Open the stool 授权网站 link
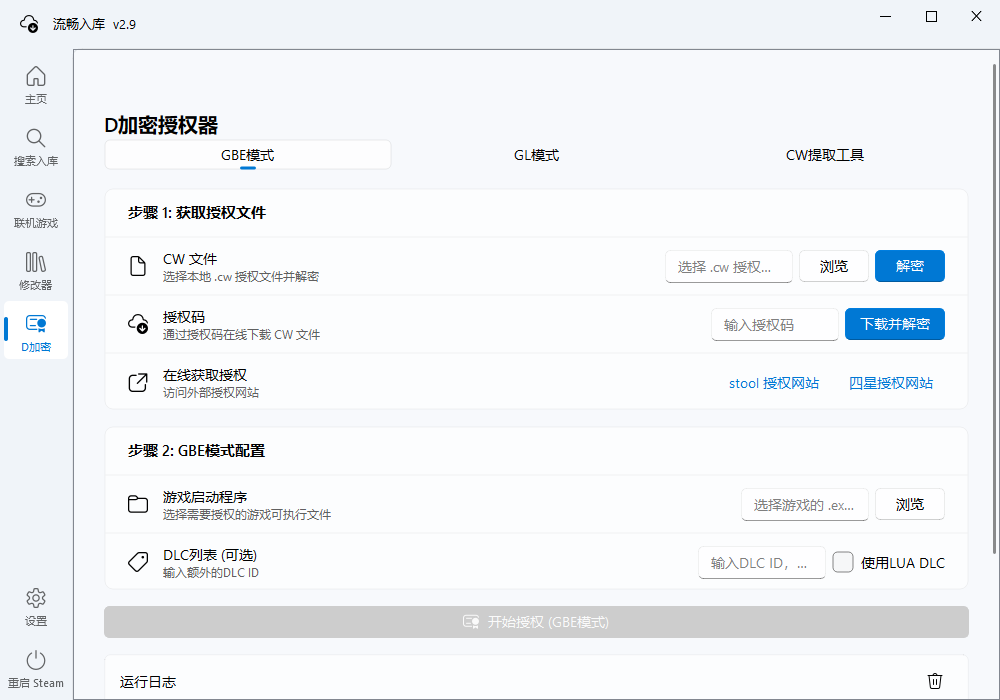 pyautogui.click(x=774, y=382)
